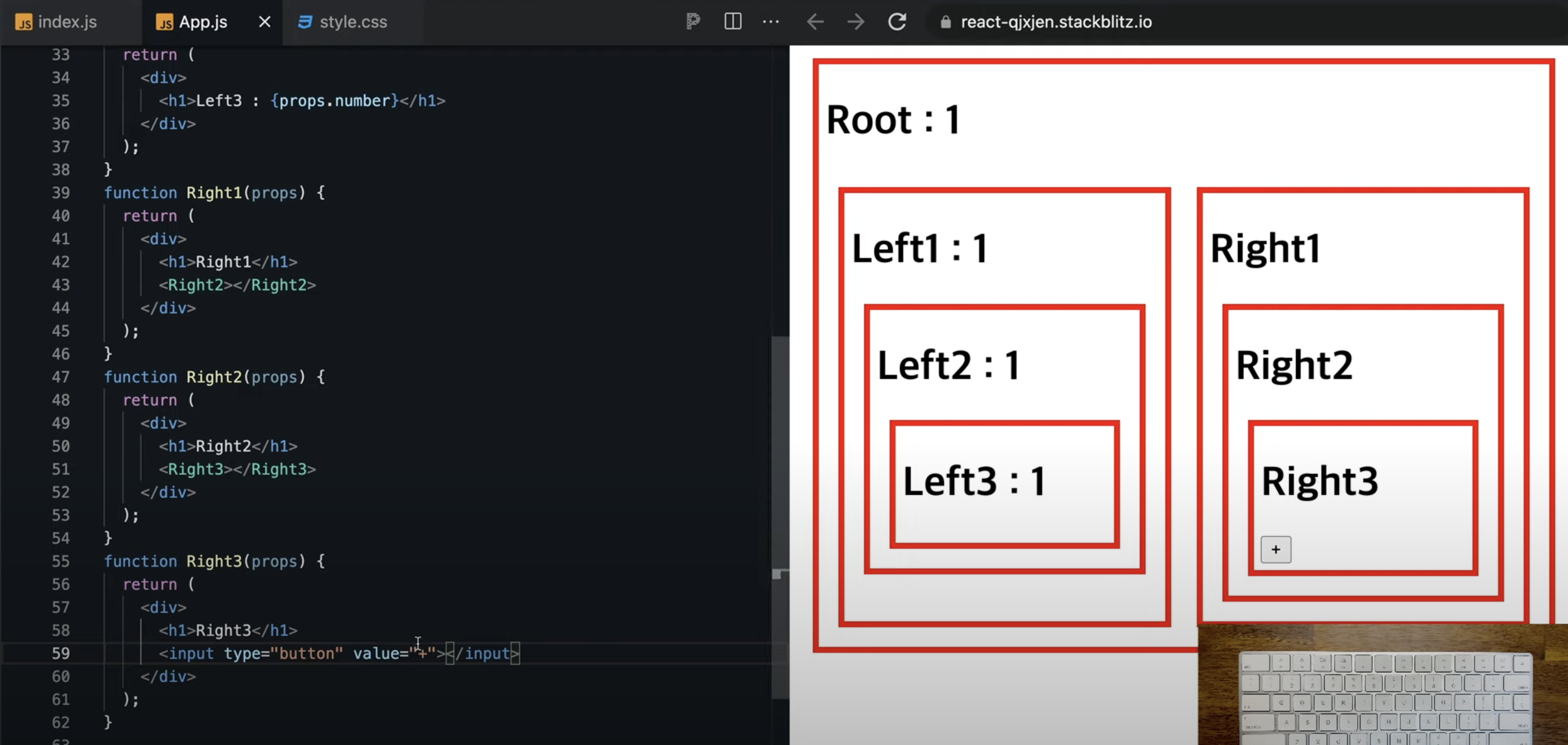1568x745 pixels.
Task: Reload the preview page
Action: tap(897, 22)
